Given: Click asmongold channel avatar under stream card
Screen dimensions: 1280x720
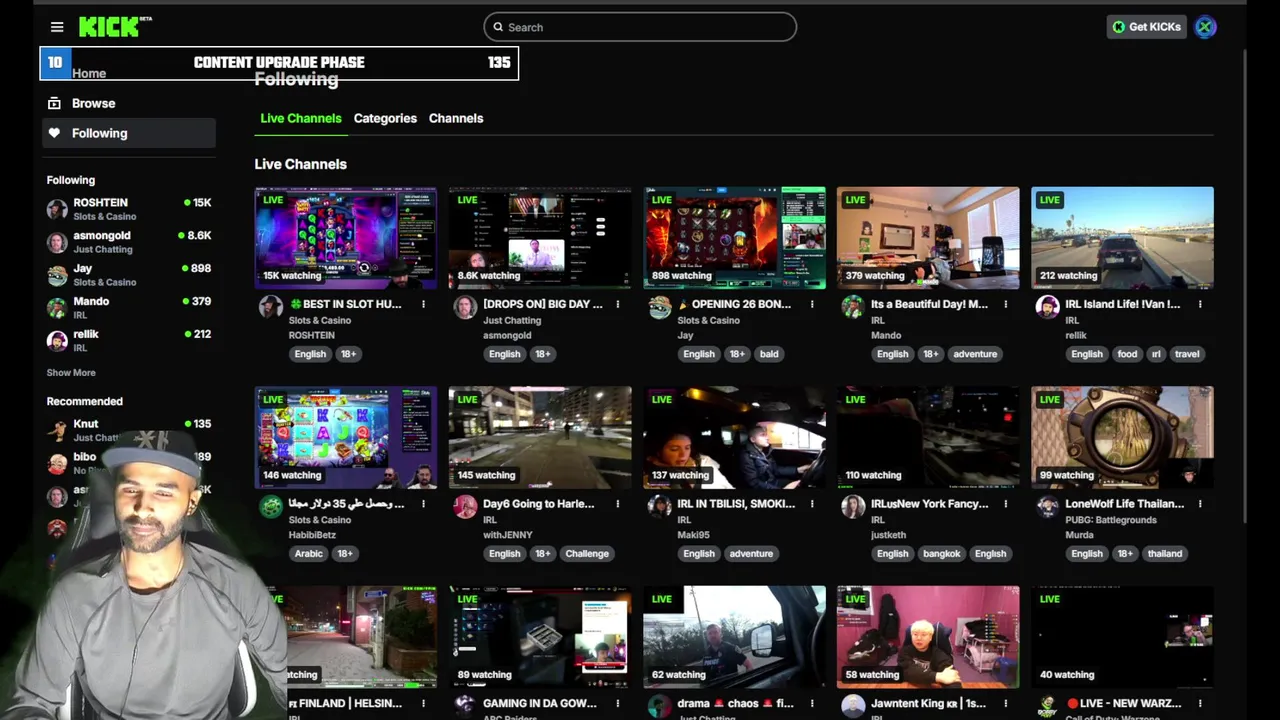Looking at the screenshot, I should (x=465, y=307).
